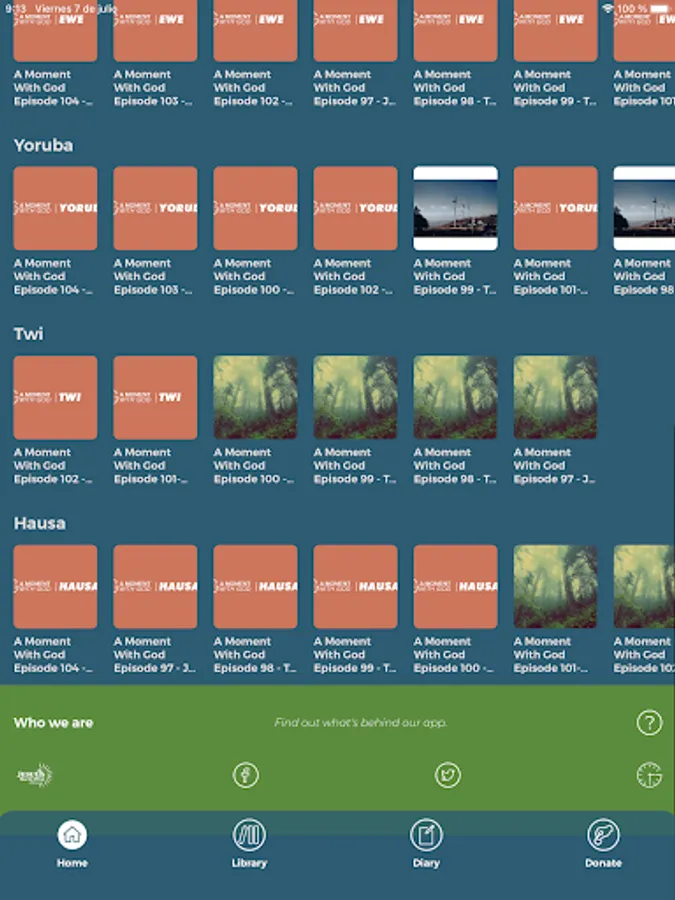This screenshot has width=675, height=900.
Task: Open Hausa Episode 100 thumbnail
Action: point(455,586)
